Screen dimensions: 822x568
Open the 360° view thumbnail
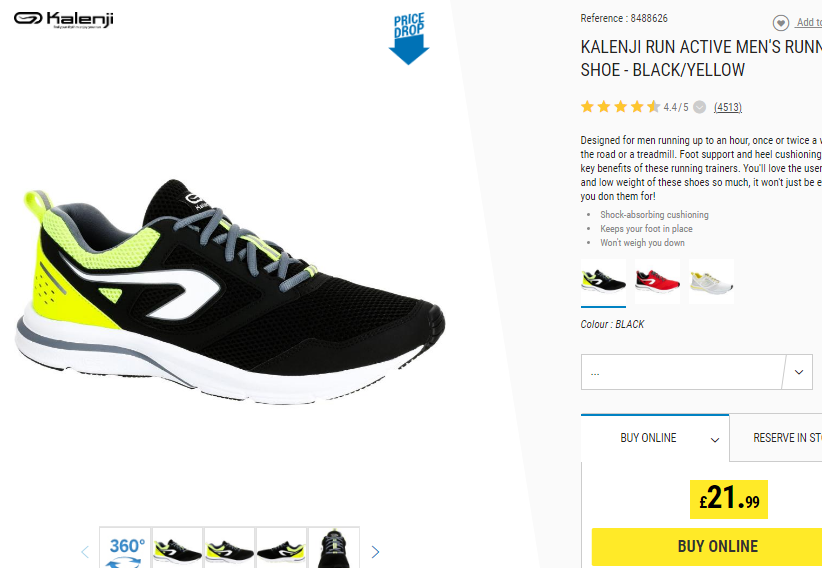tap(125, 548)
